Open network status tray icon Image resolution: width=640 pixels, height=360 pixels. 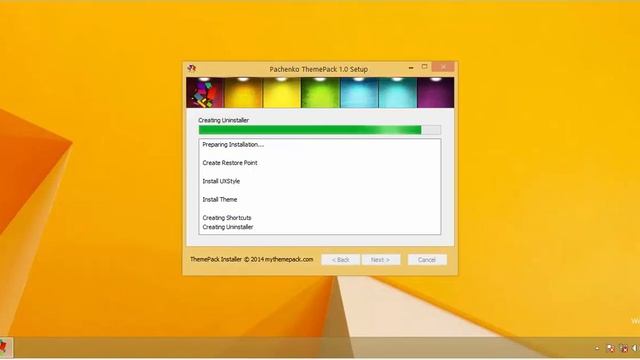pos(624,348)
